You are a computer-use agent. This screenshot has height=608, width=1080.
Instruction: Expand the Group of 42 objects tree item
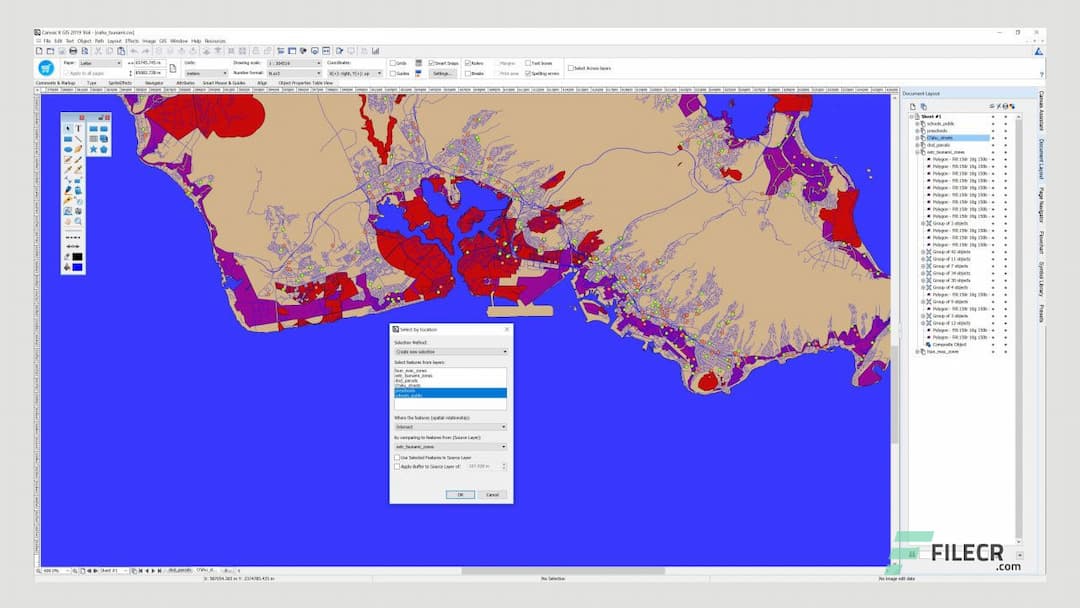[x=923, y=254]
